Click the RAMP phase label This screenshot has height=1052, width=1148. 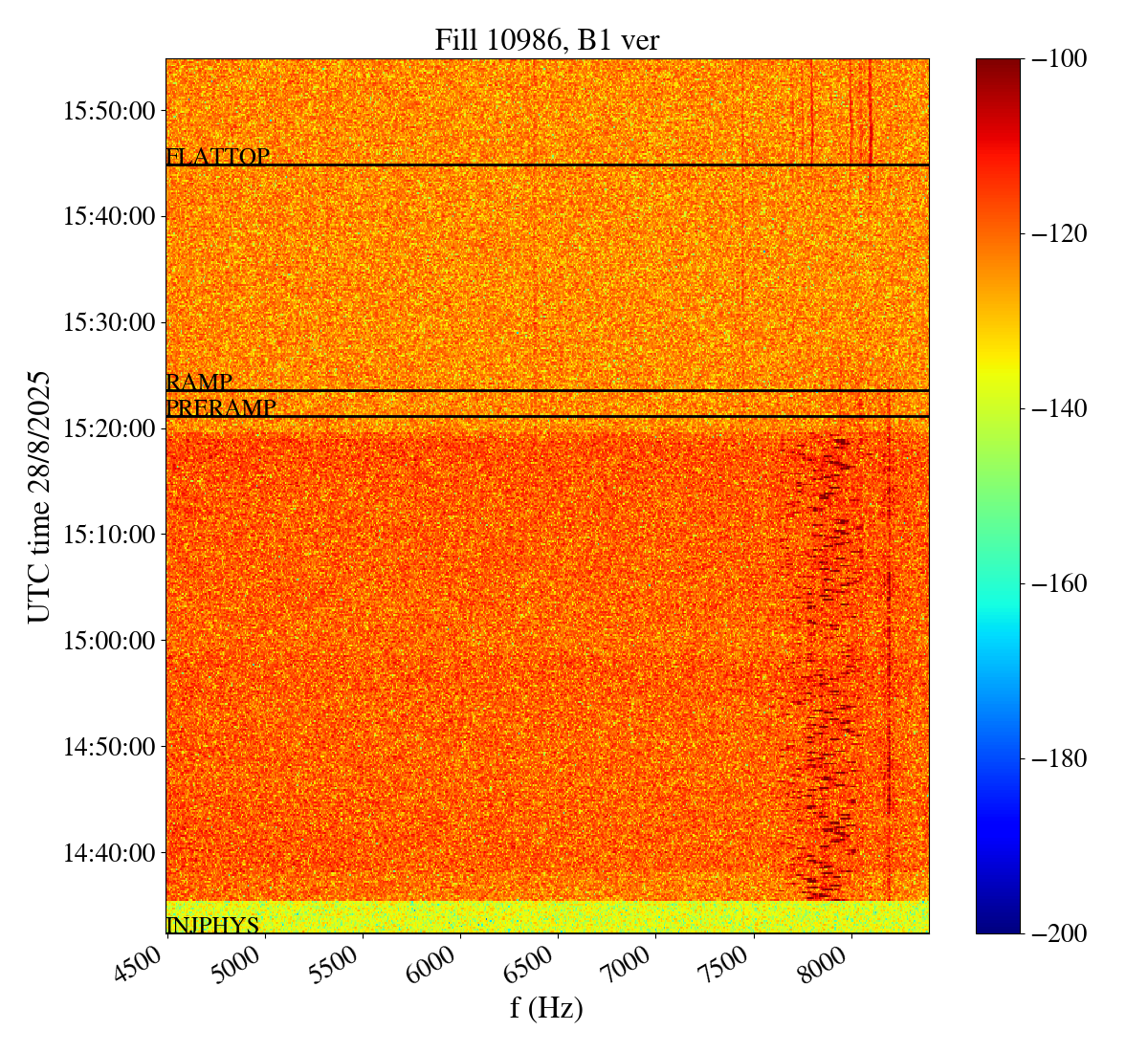click(x=199, y=383)
